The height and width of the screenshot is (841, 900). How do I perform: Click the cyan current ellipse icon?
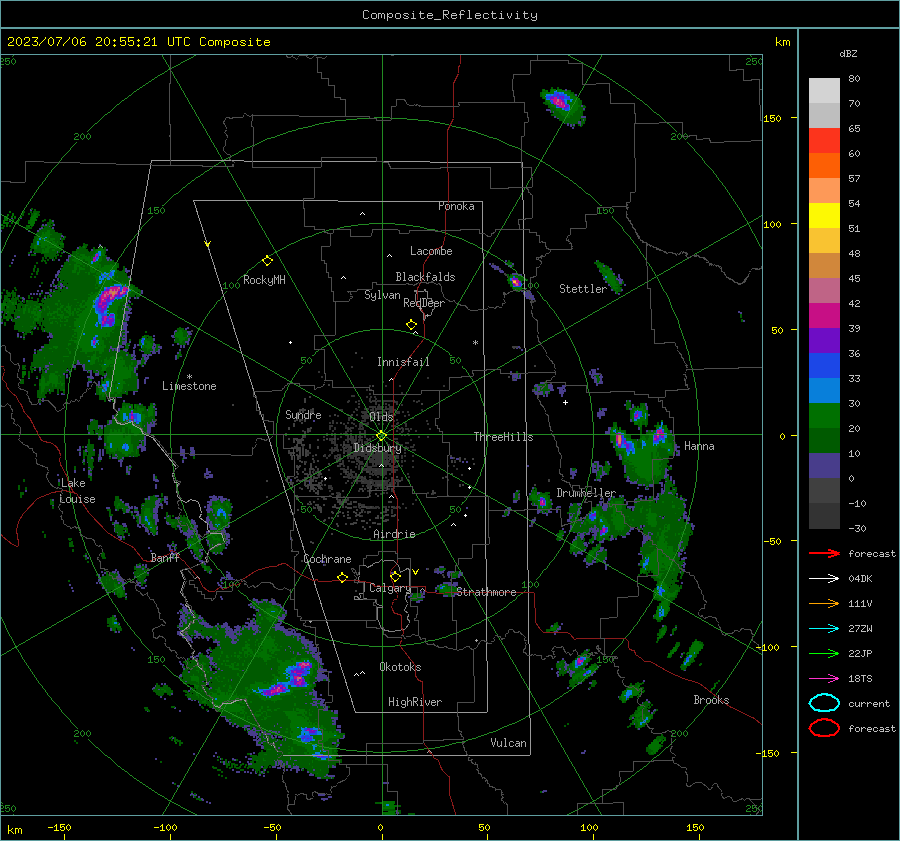point(824,703)
